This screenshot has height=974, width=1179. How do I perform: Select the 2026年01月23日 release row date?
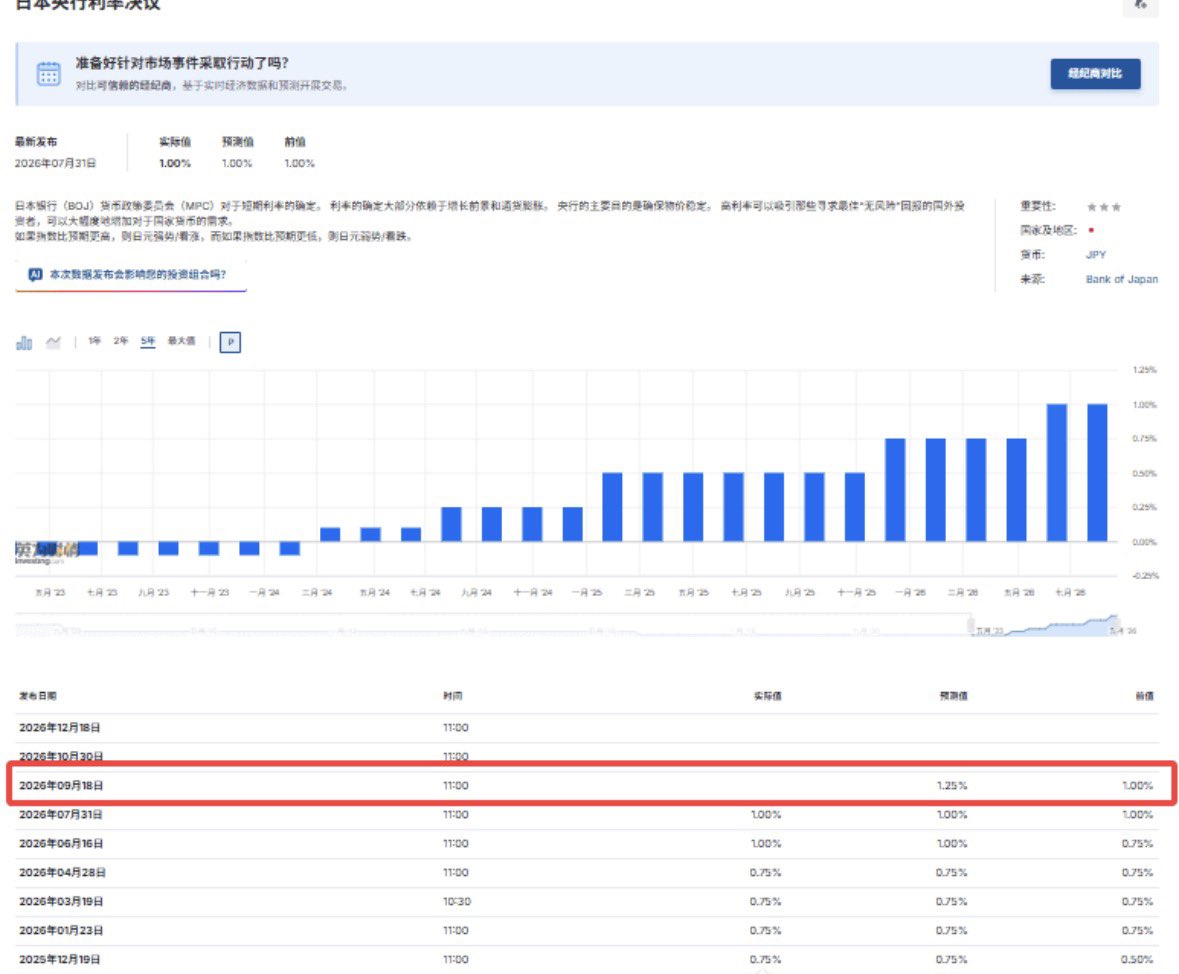61,930
